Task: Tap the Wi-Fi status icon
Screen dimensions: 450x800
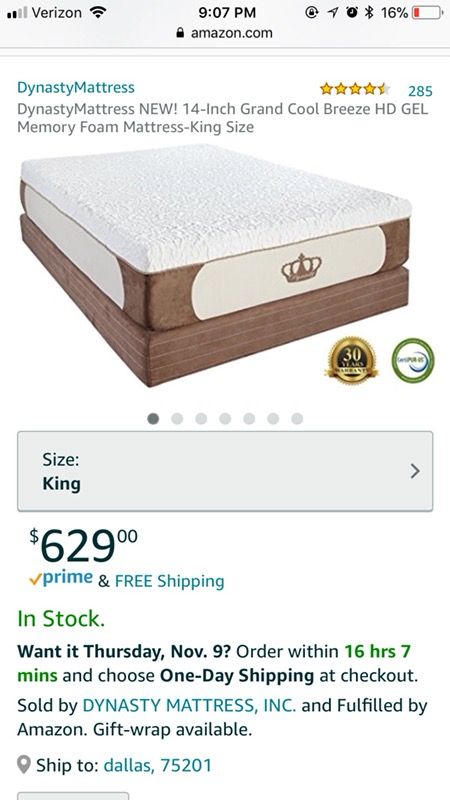Action: [x=97, y=12]
